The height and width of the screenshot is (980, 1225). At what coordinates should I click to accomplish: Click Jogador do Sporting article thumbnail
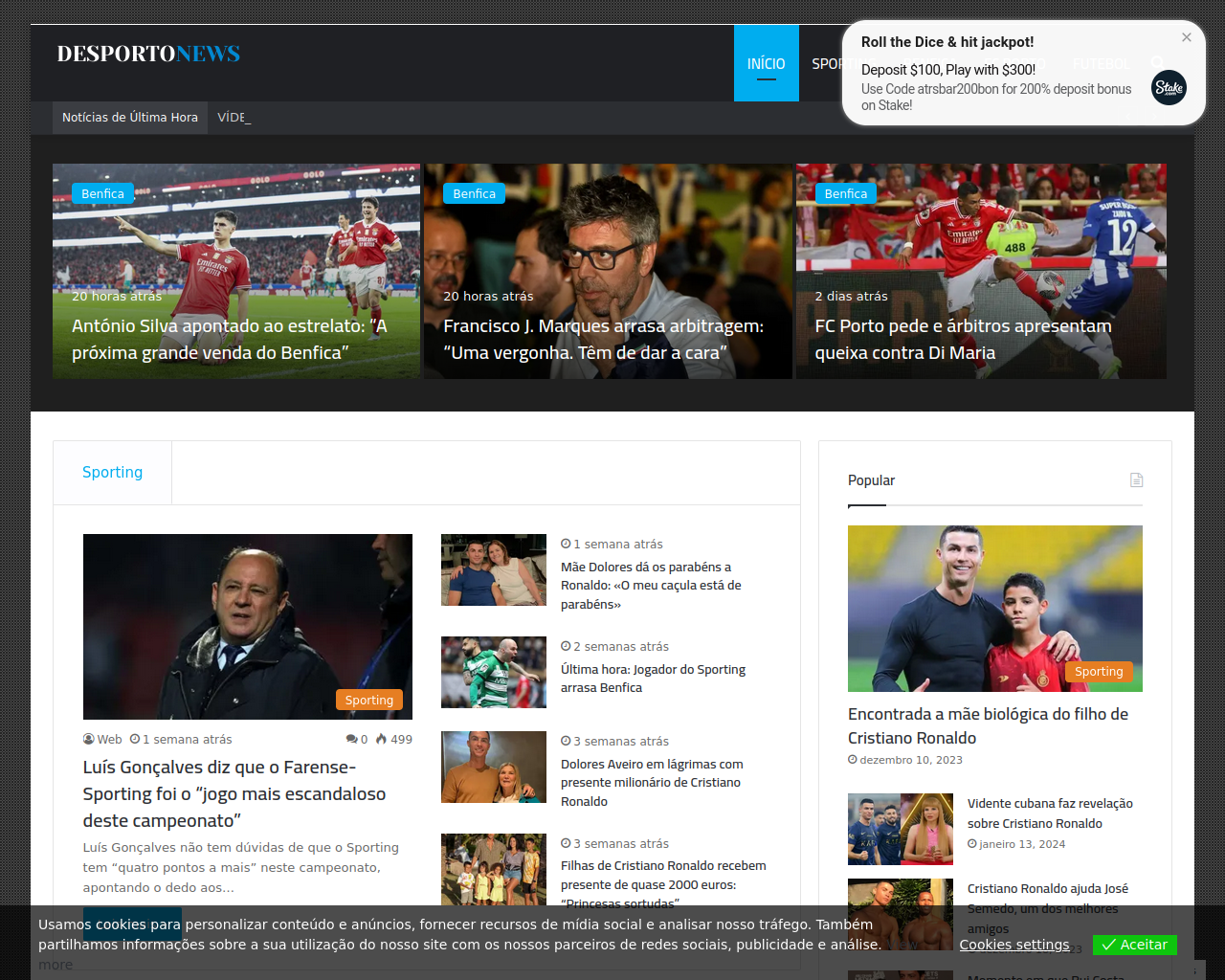pos(494,673)
